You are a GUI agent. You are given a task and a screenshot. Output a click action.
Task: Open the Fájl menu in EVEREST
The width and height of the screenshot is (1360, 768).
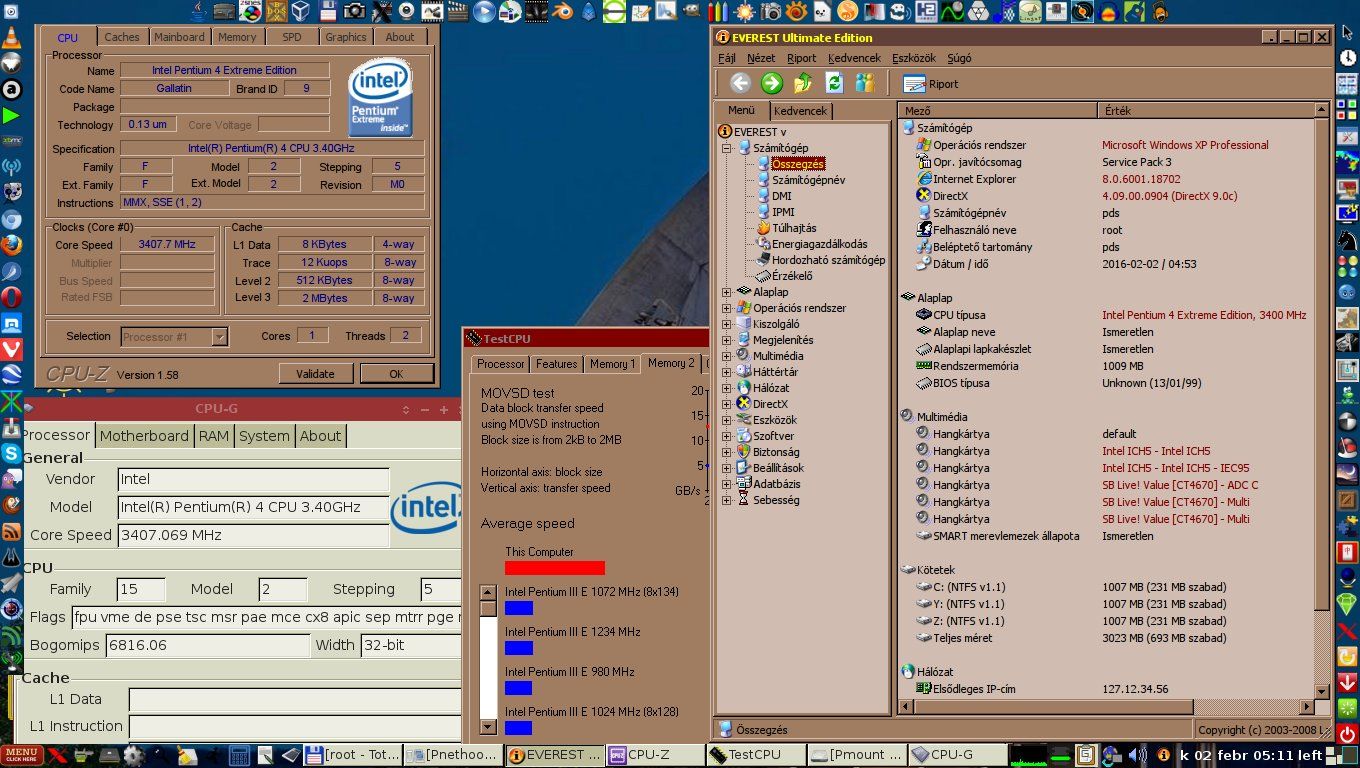pos(727,58)
